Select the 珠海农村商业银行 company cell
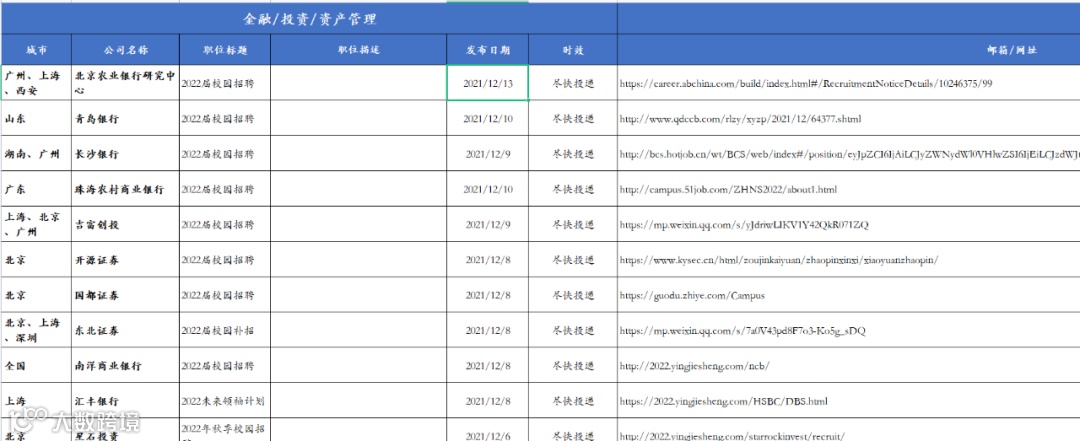The height and width of the screenshot is (441, 1080). point(125,189)
